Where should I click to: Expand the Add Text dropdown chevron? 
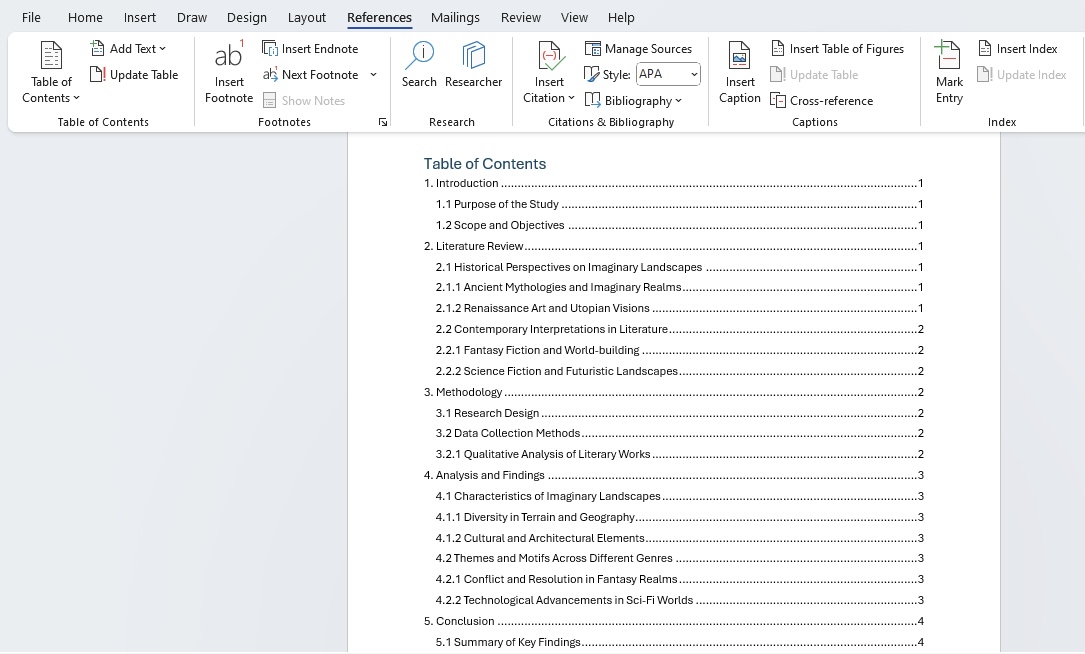point(163,48)
